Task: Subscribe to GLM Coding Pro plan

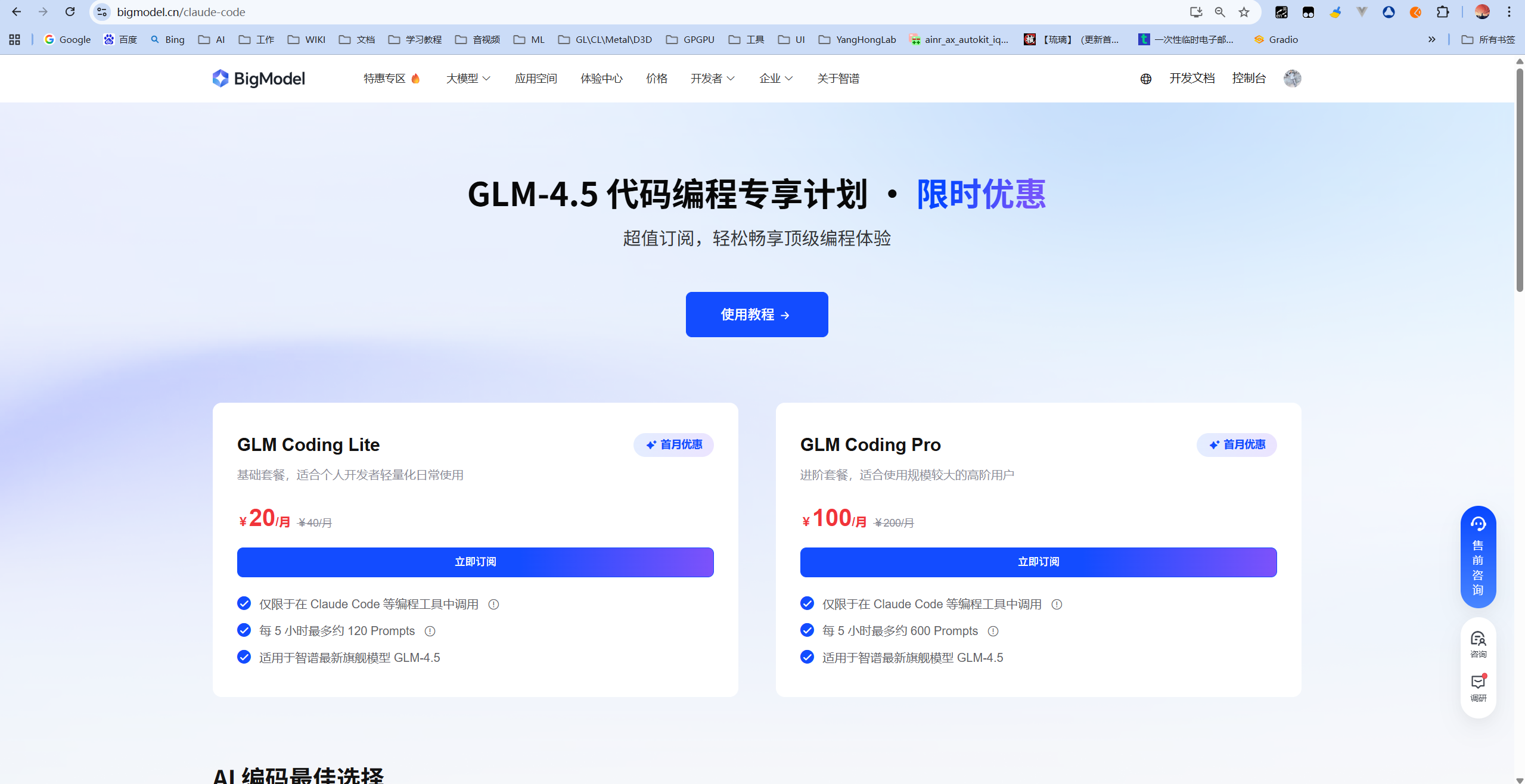Action: (1038, 562)
